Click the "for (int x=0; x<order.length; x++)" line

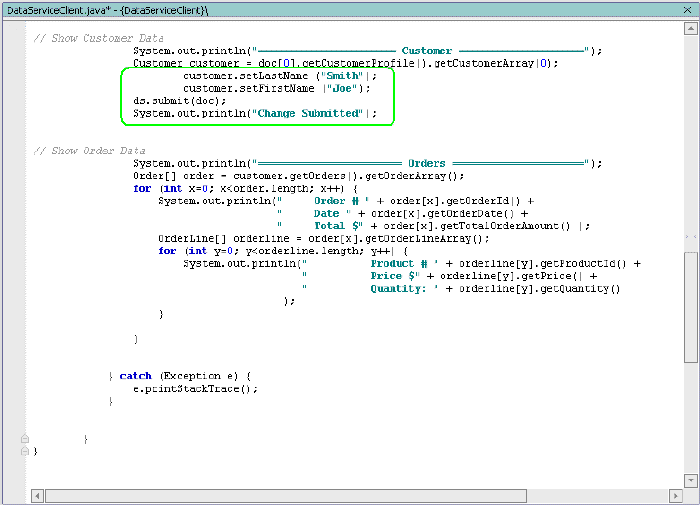click(x=245, y=188)
